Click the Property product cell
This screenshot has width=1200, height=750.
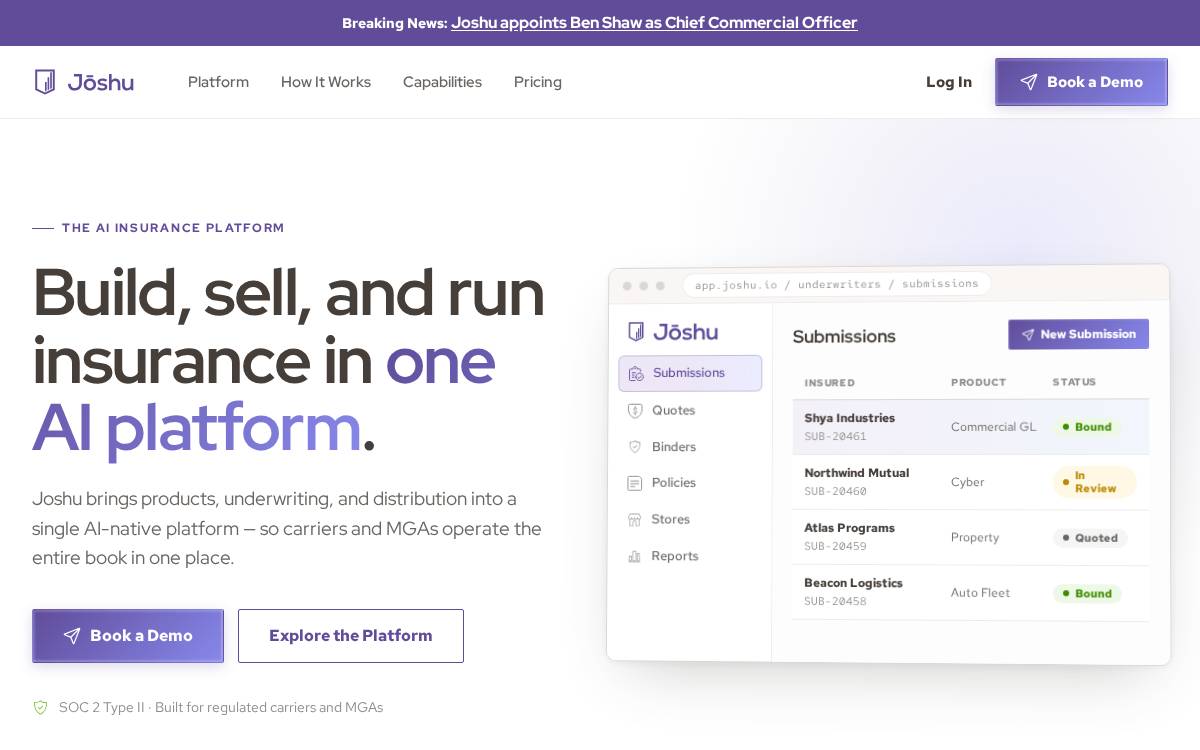[x=975, y=537]
